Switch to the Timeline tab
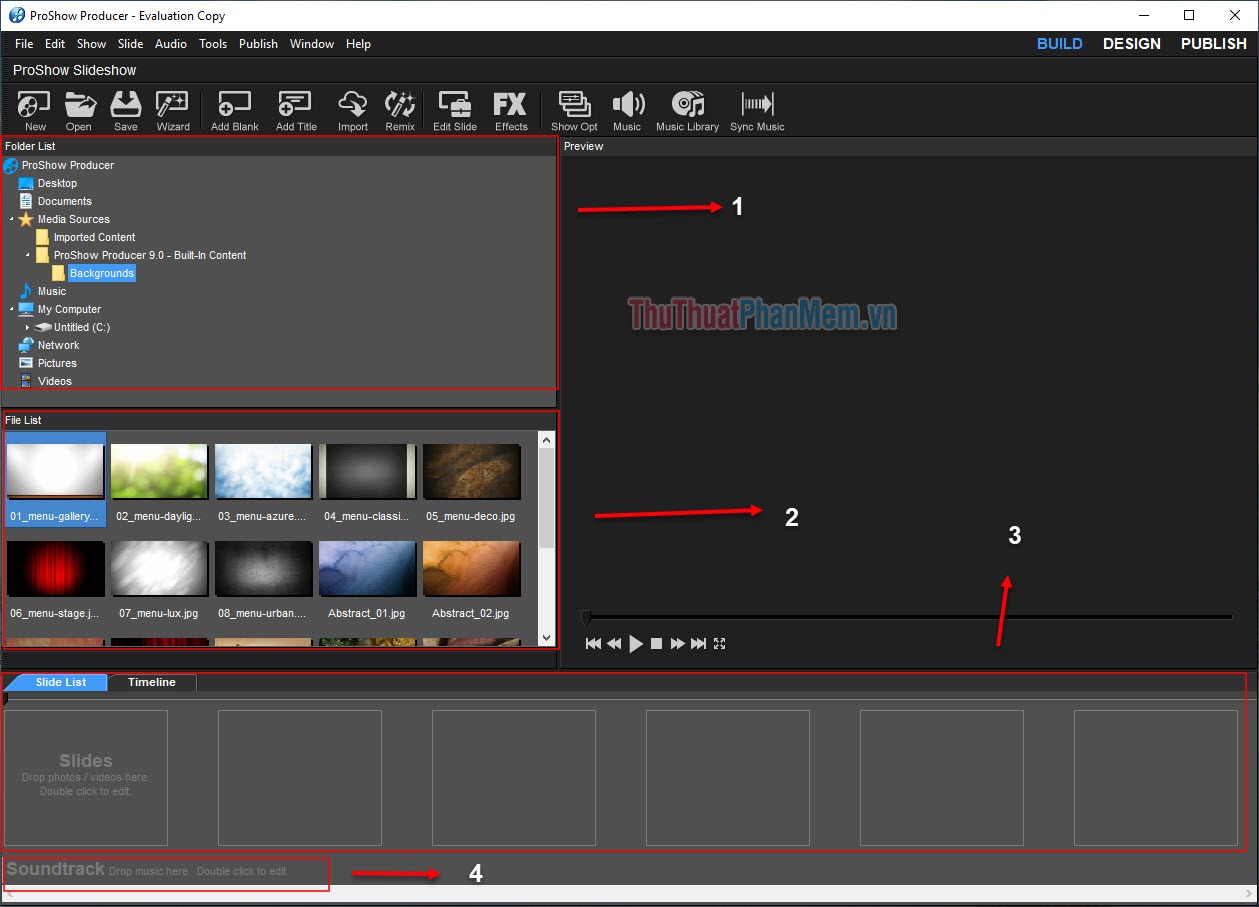 click(151, 682)
